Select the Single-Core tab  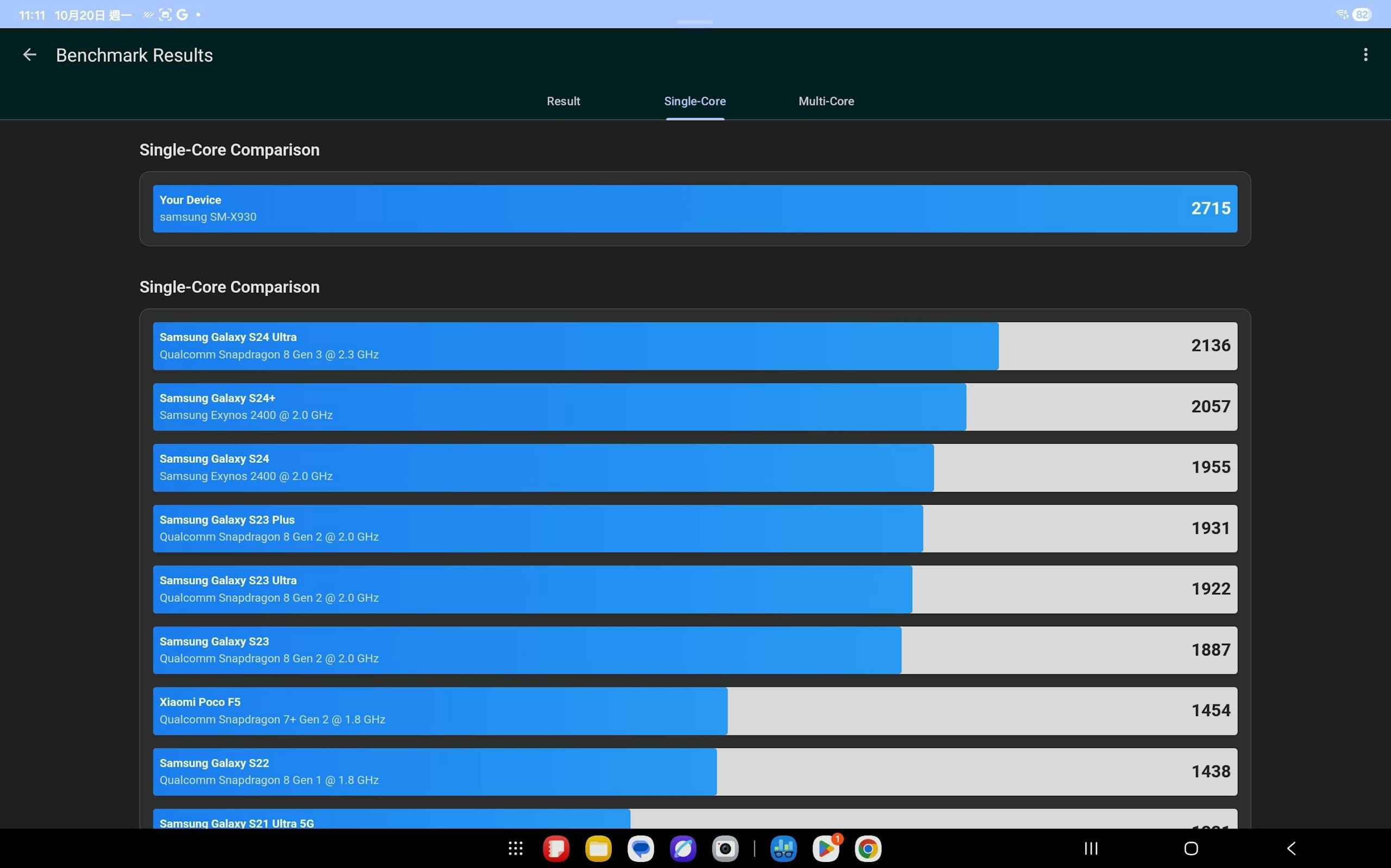[694, 102]
